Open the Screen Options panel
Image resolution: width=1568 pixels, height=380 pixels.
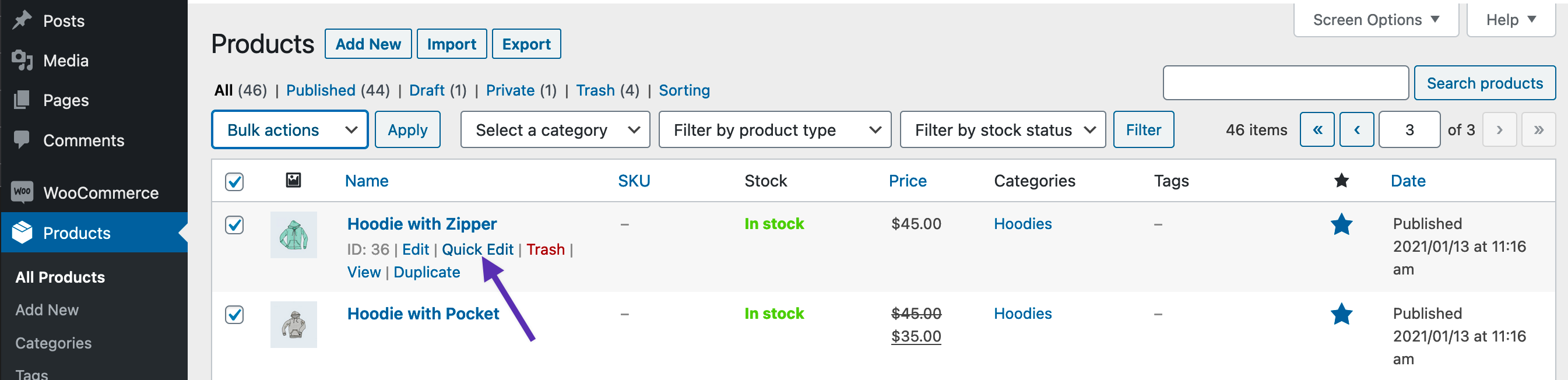(1375, 19)
